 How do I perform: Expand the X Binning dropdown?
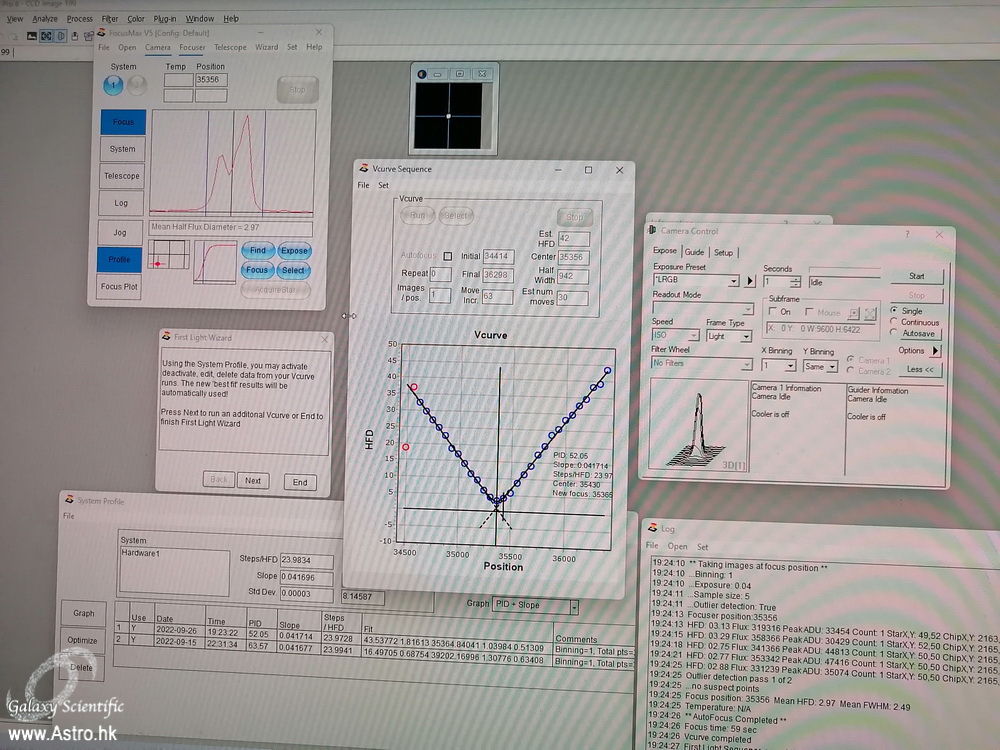(x=792, y=367)
